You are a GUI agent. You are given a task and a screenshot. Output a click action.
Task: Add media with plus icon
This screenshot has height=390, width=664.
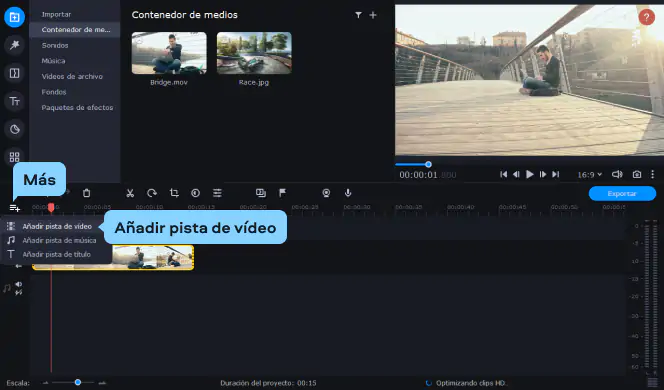tap(373, 15)
